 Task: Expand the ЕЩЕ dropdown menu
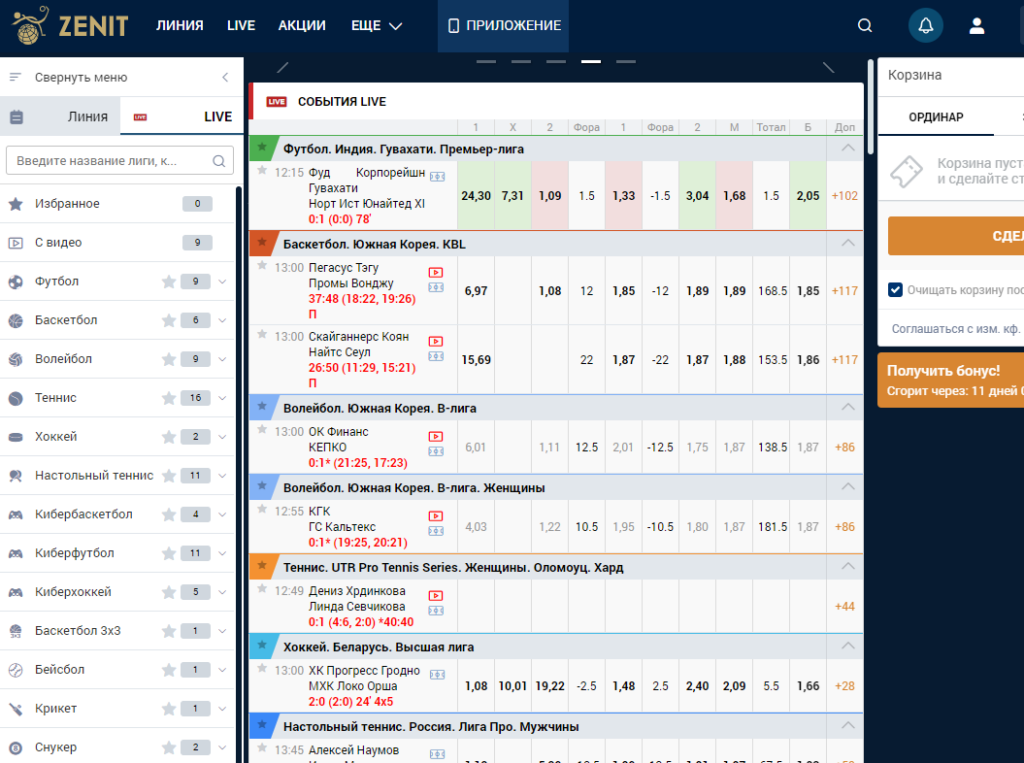(x=376, y=25)
